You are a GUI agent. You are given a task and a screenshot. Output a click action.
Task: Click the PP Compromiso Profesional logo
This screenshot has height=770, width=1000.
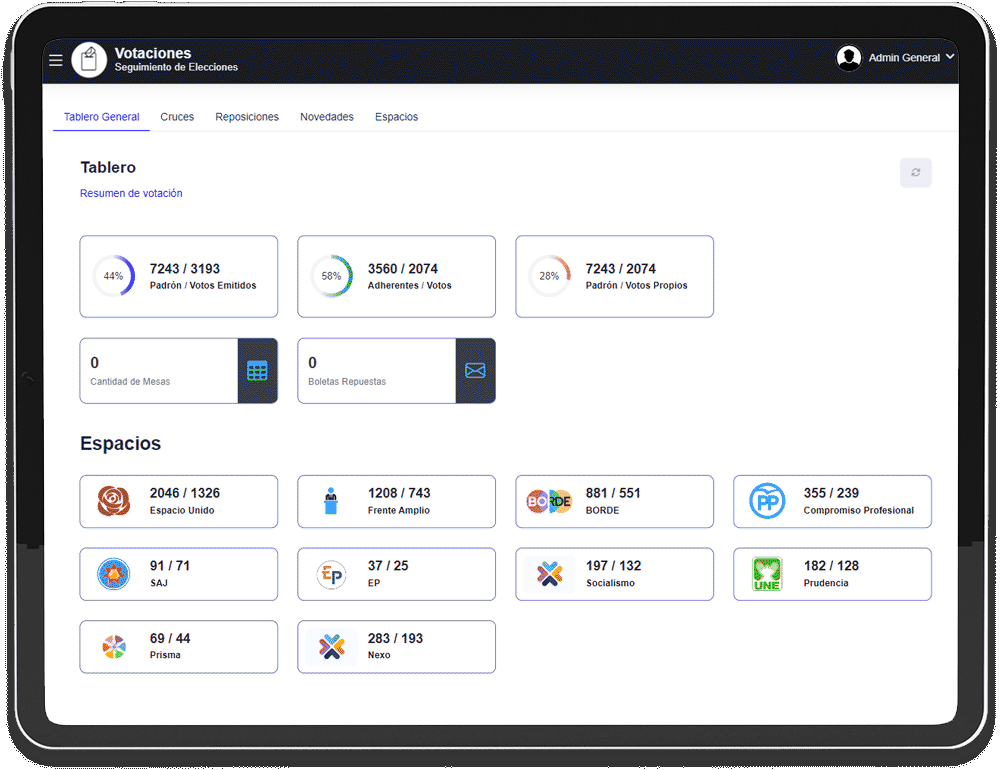[767, 501]
